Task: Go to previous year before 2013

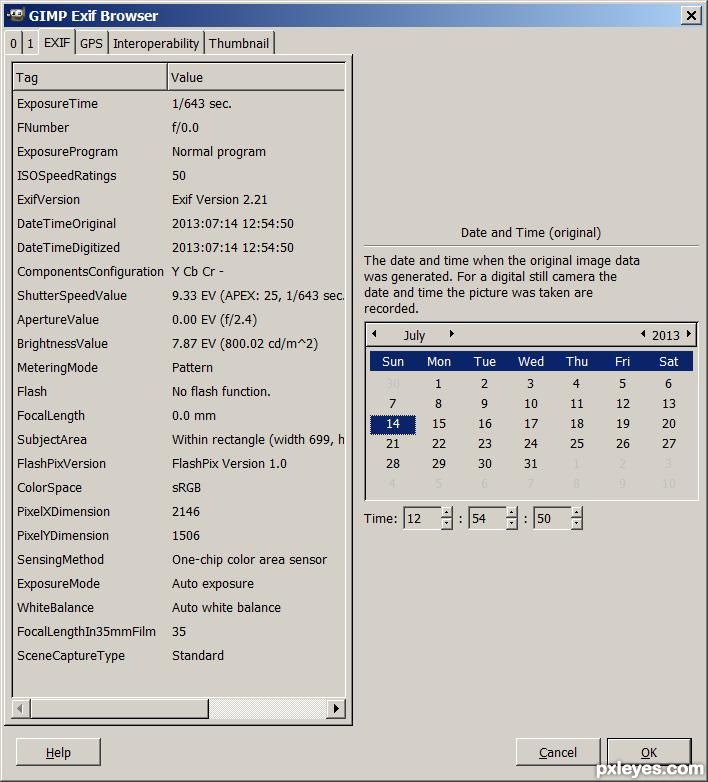Action: 643,334
